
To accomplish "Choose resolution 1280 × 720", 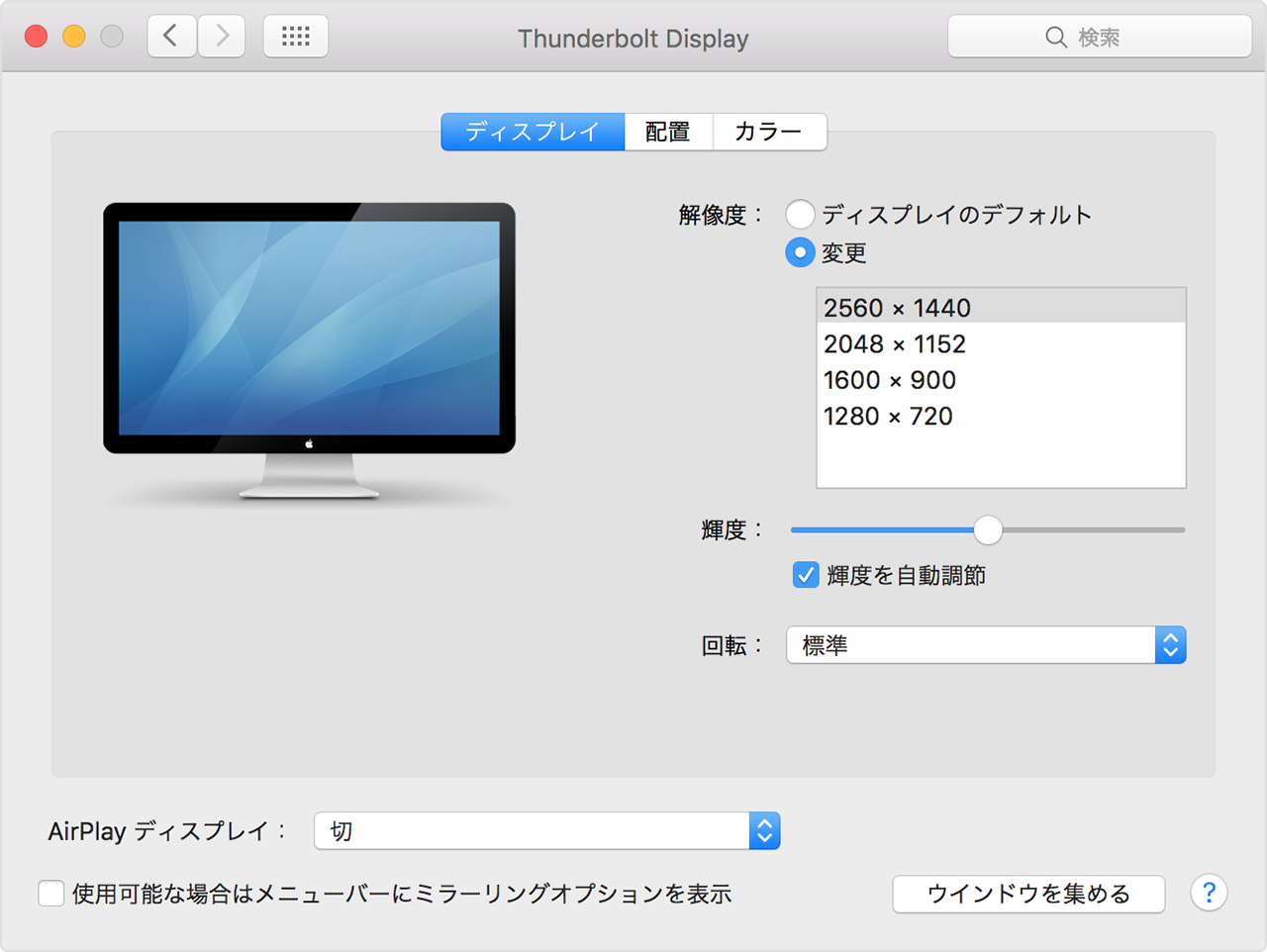I will click(x=1001, y=416).
